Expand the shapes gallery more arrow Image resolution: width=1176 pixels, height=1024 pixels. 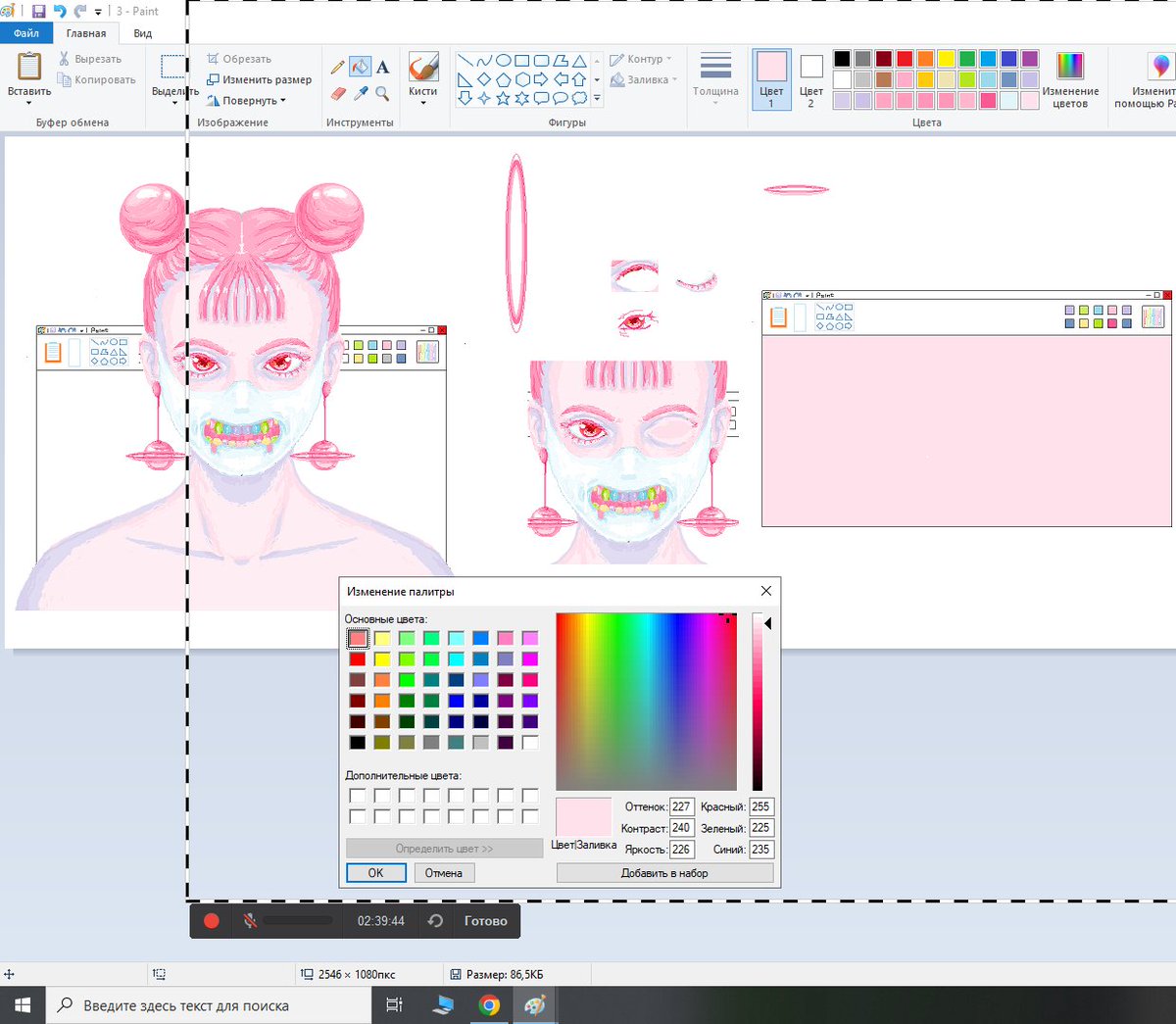click(597, 99)
